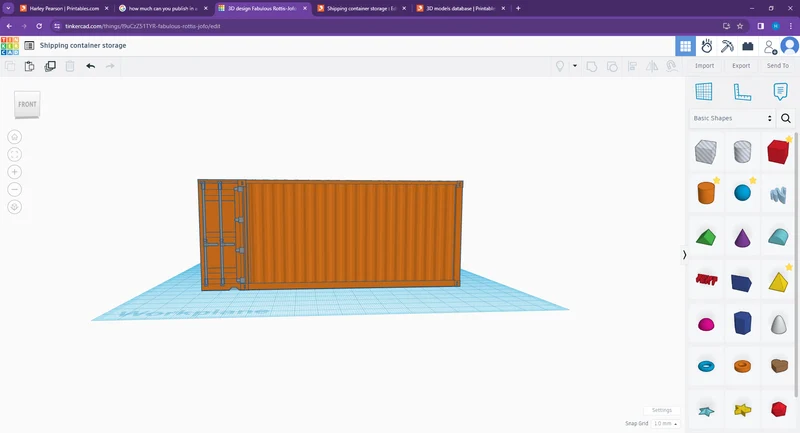Undo the last action
The width and height of the screenshot is (800, 433).
(x=90, y=66)
